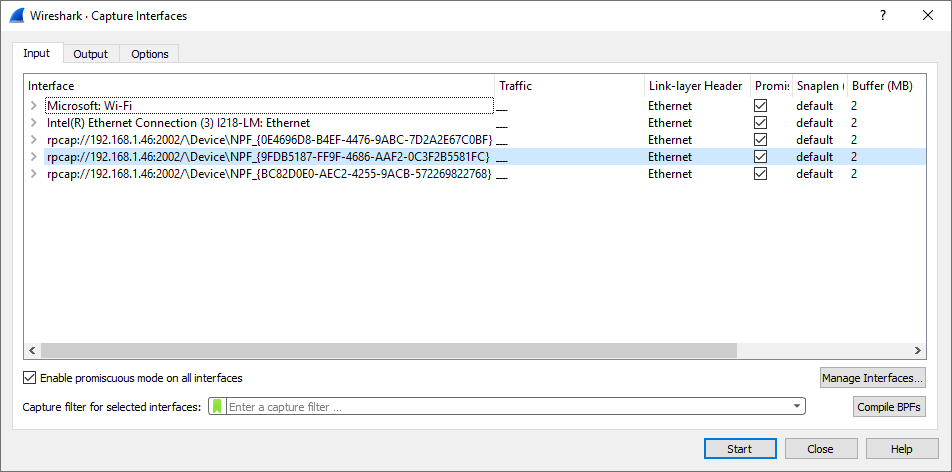Open Manage Interfaces dialog
The image size is (952, 472).
click(x=872, y=378)
